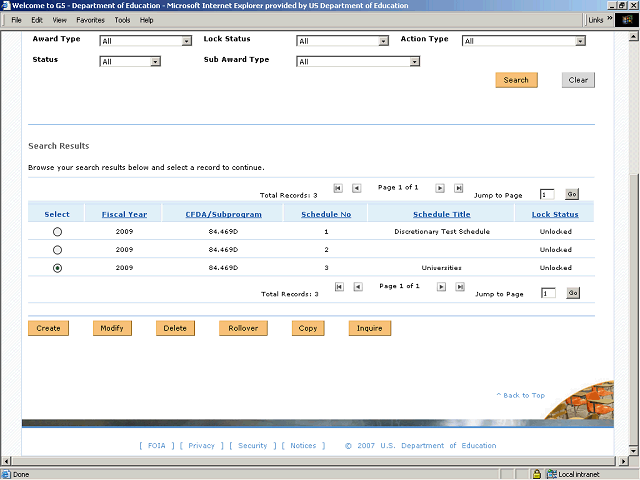The image size is (640, 480).
Task: Go to last page in bottom pager
Action: (x=460, y=287)
